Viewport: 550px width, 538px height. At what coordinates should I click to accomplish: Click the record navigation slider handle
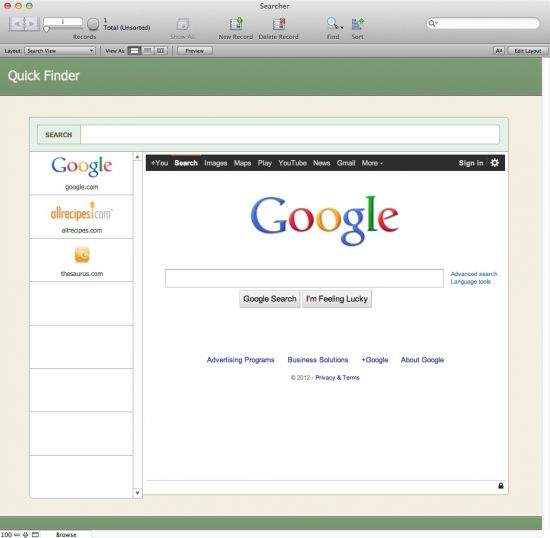coord(46,29)
